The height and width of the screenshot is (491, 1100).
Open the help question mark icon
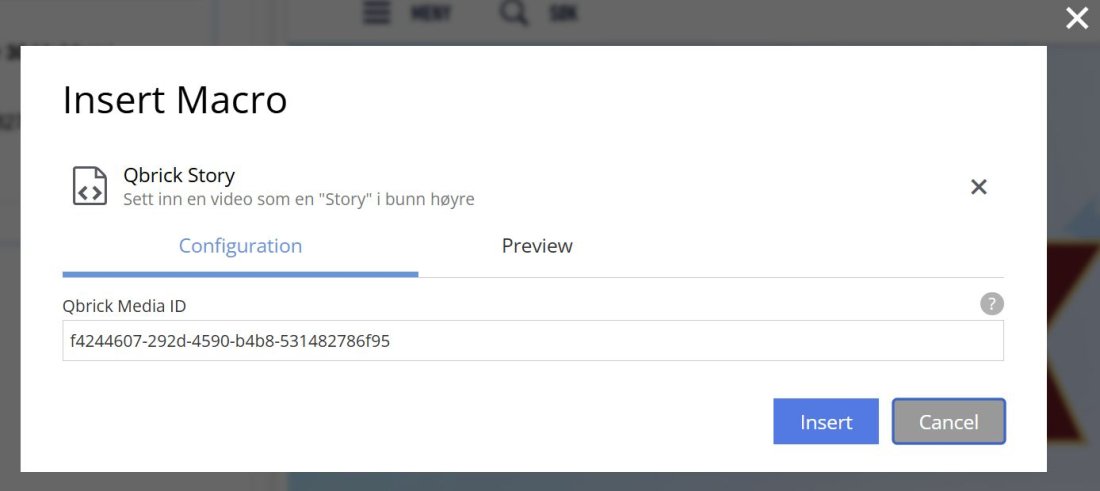[992, 304]
